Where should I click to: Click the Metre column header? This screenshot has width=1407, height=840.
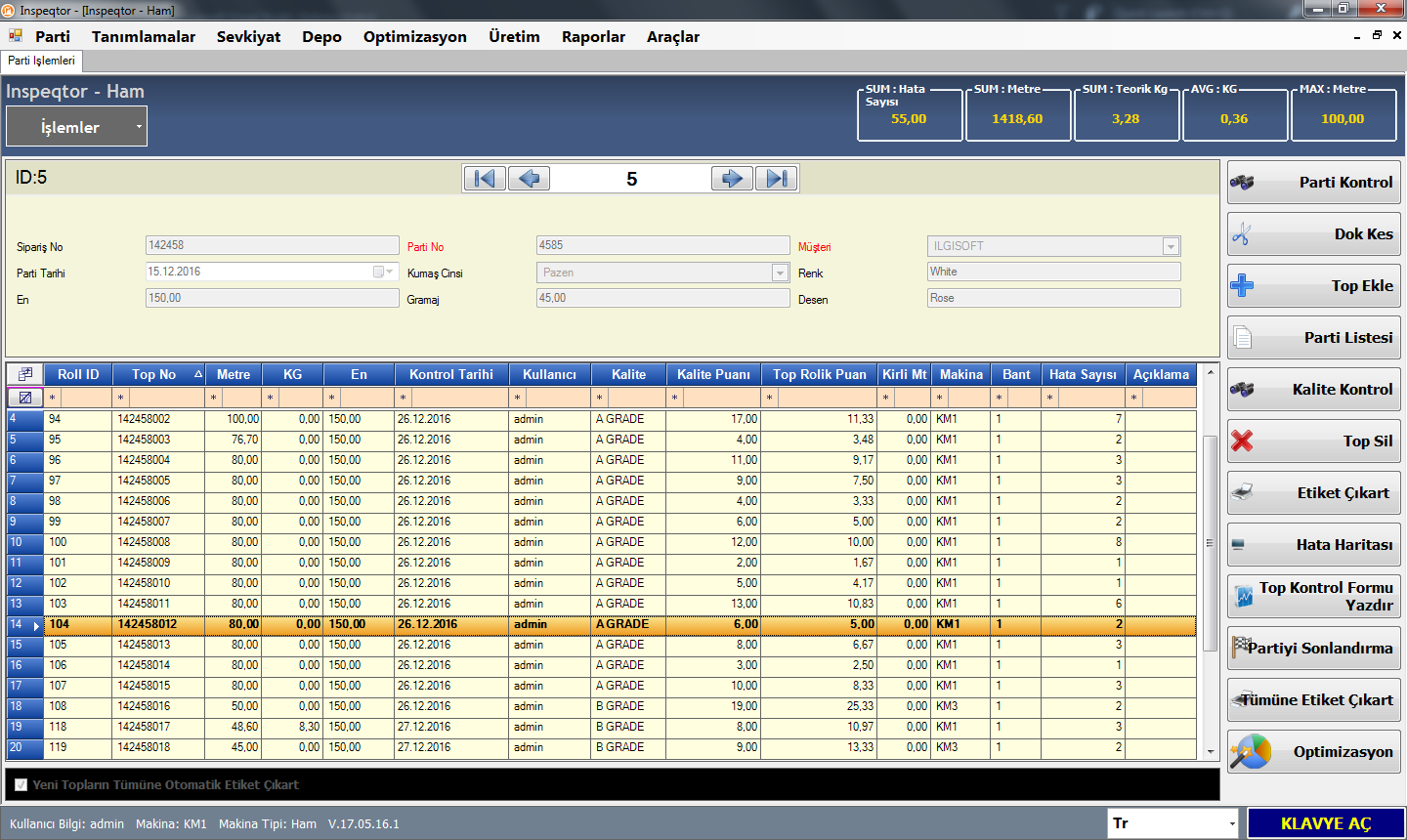[x=234, y=374]
